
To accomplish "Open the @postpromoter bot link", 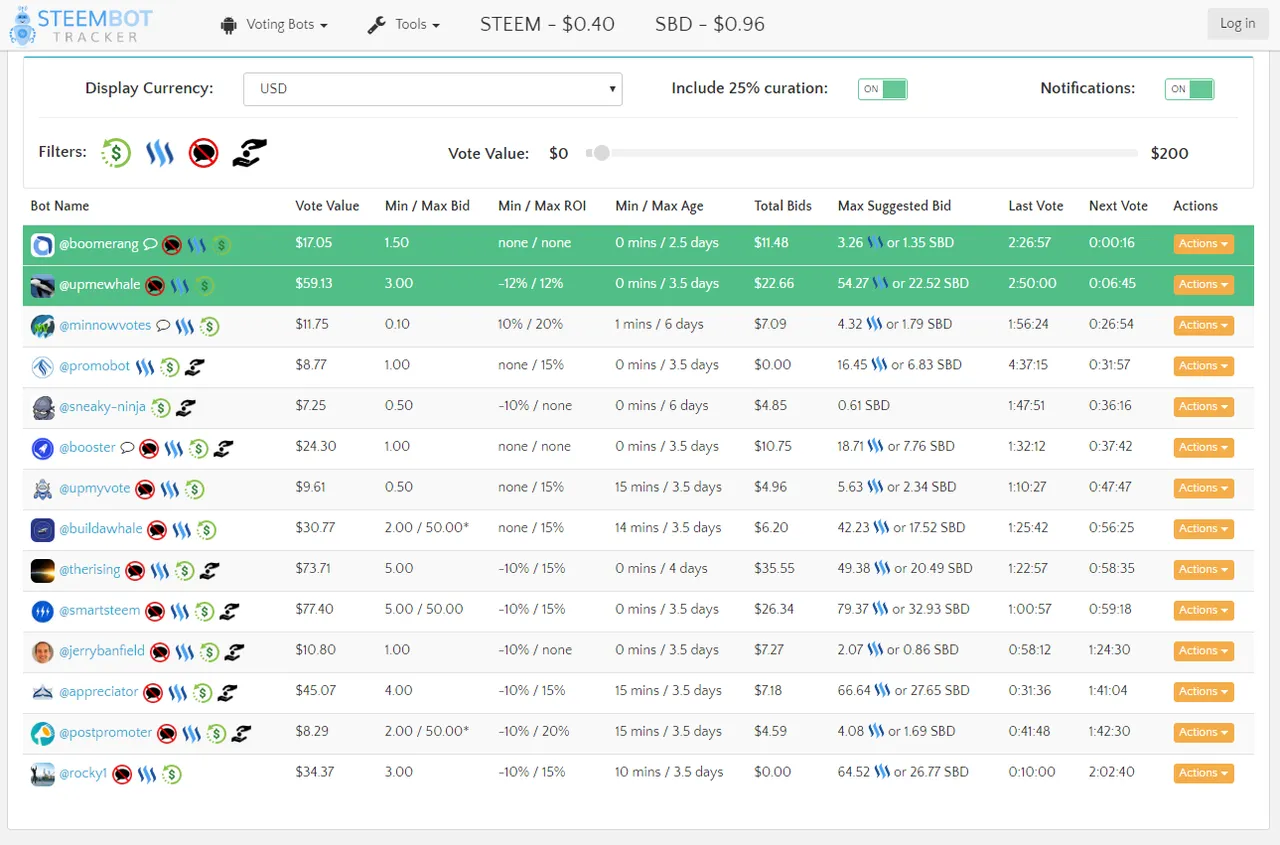I will point(106,732).
